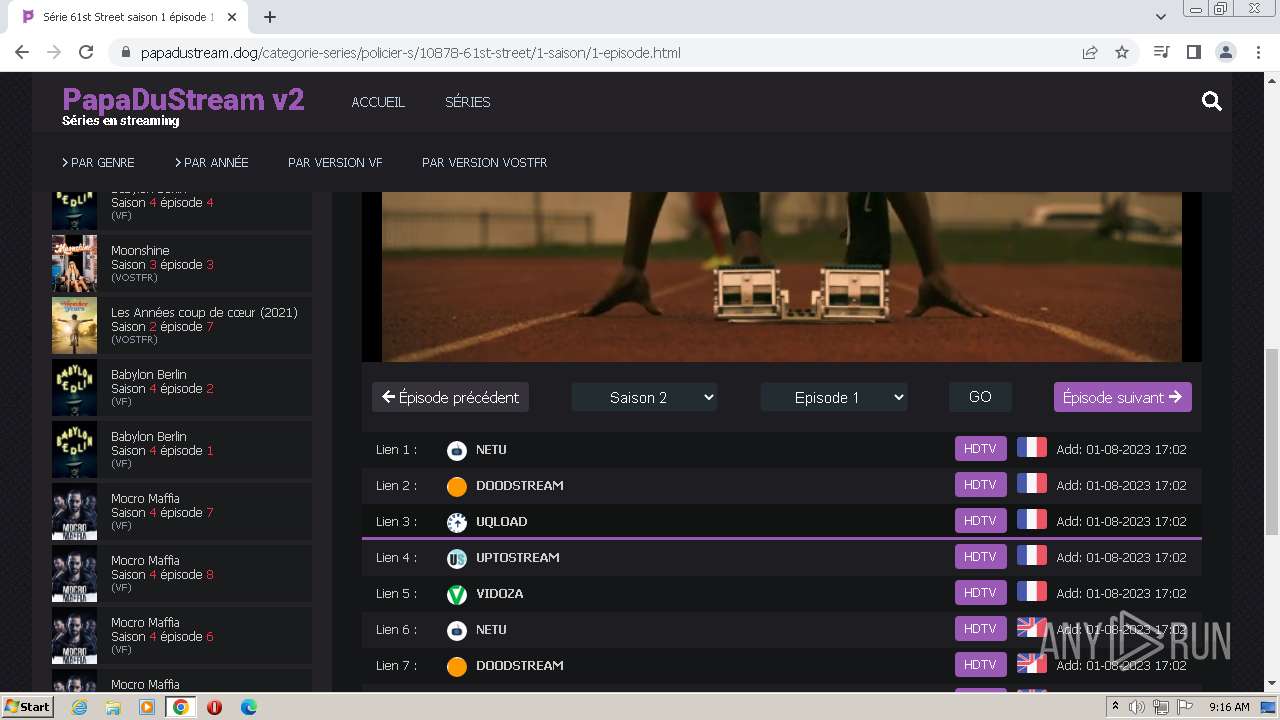
Task: Click the media player icon in taskbar
Action: [x=147, y=707]
